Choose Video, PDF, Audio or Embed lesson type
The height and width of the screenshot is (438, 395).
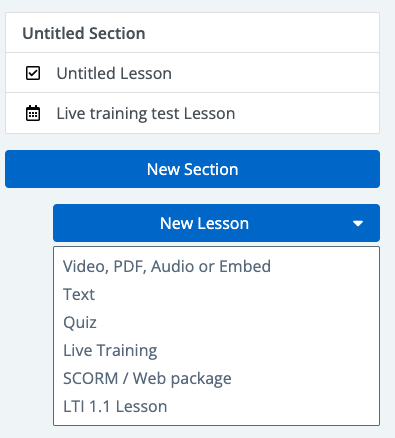tap(167, 266)
